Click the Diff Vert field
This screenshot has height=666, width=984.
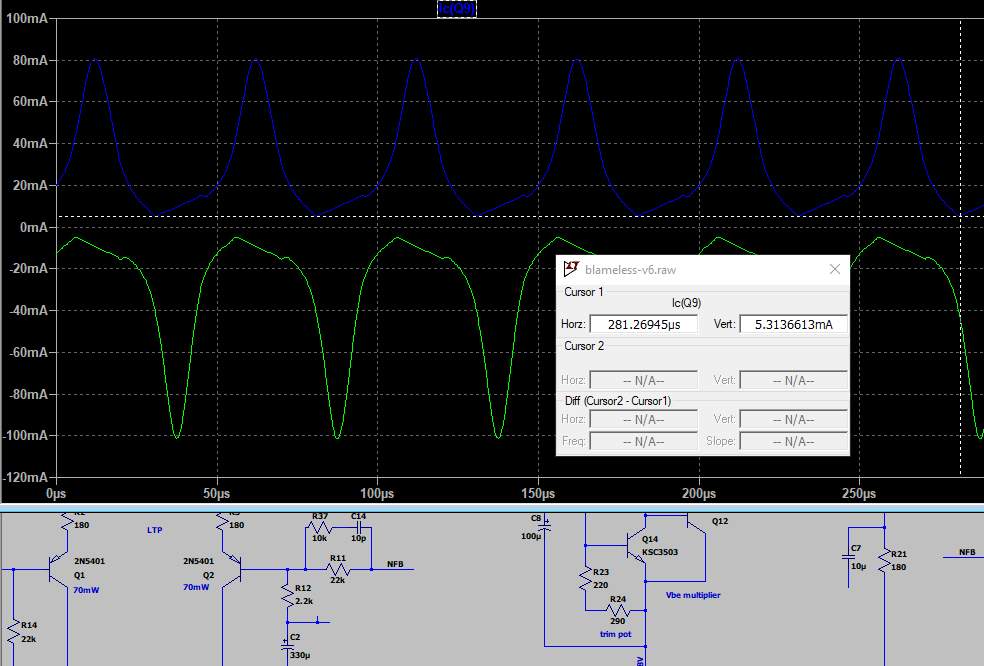tap(794, 419)
